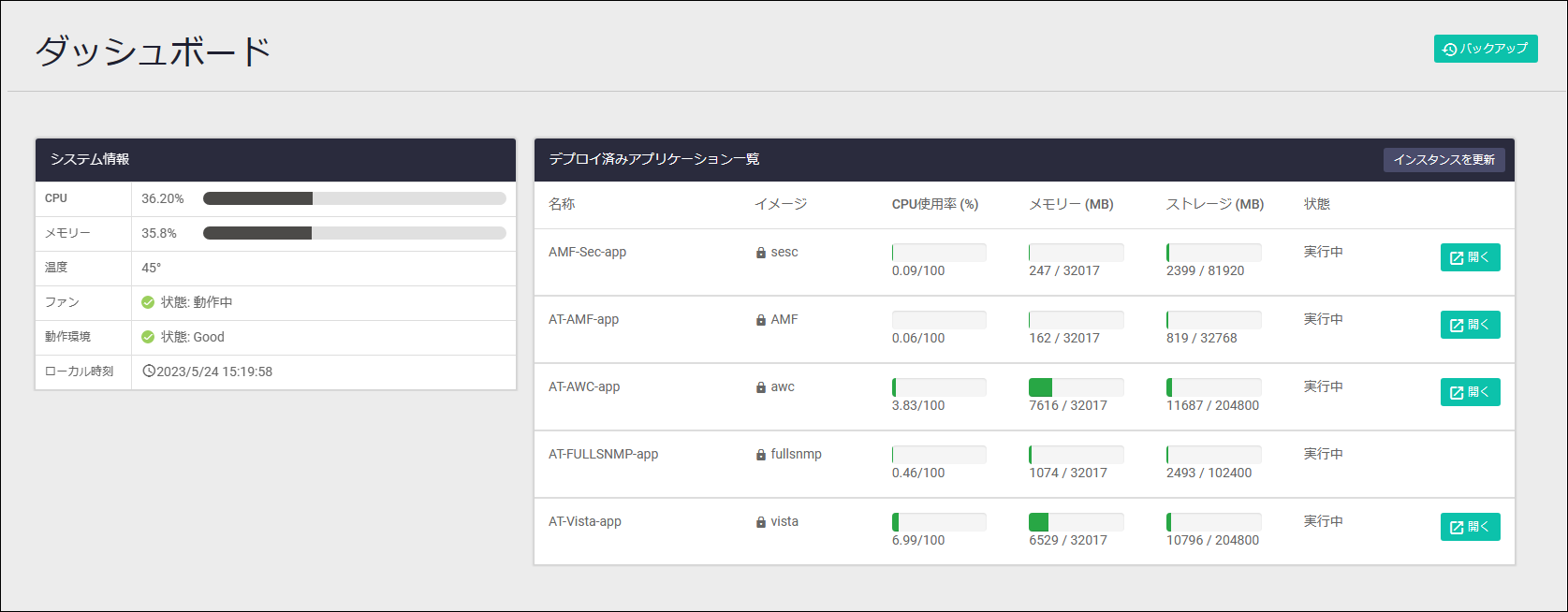Screen dimensions: 1568x612
Task: Click the CPU usage bar in システム情報
Action: pyautogui.click(x=355, y=198)
